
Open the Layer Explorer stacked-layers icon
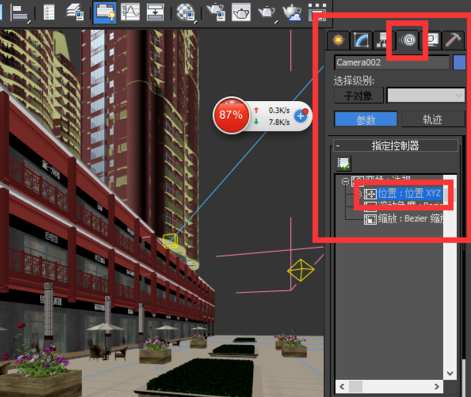point(75,12)
